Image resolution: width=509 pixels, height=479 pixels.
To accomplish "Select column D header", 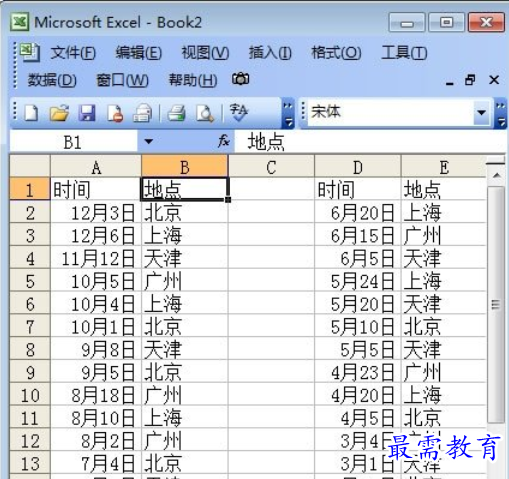I will click(358, 167).
